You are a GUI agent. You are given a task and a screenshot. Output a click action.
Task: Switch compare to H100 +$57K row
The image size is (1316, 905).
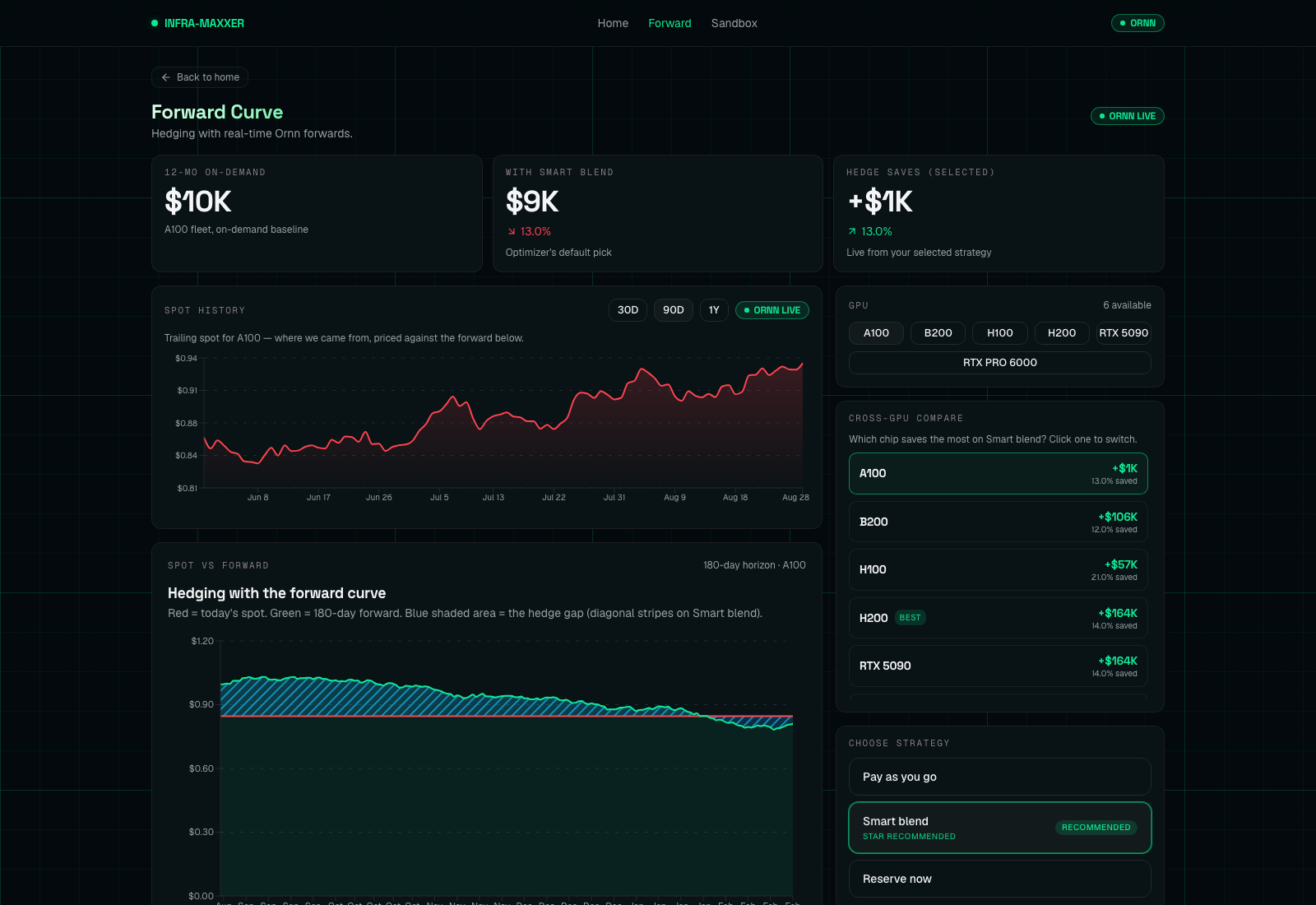click(x=999, y=569)
